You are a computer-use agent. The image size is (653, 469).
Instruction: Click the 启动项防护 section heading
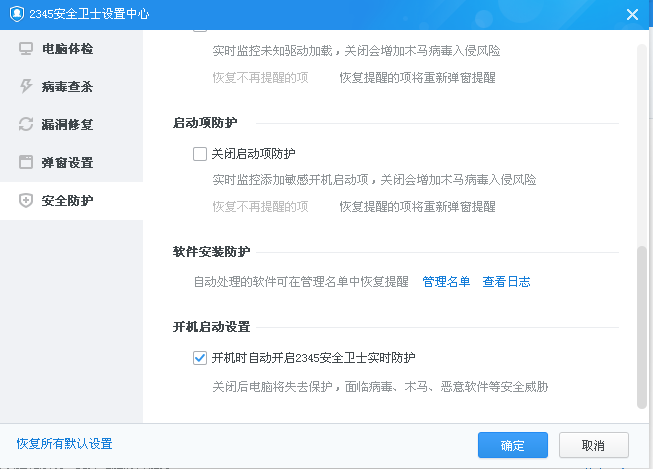pyautogui.click(x=205, y=123)
